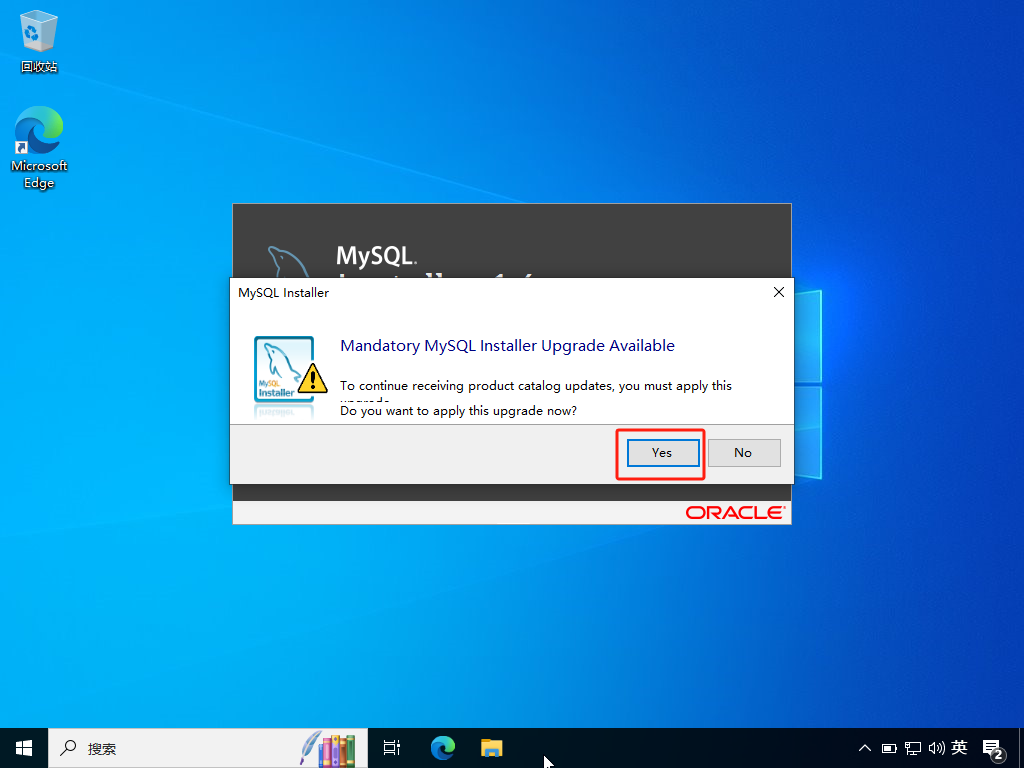Launch Microsoft Edge from the taskbar
Screen dimensions: 1024x768
pyautogui.click(x=443, y=748)
